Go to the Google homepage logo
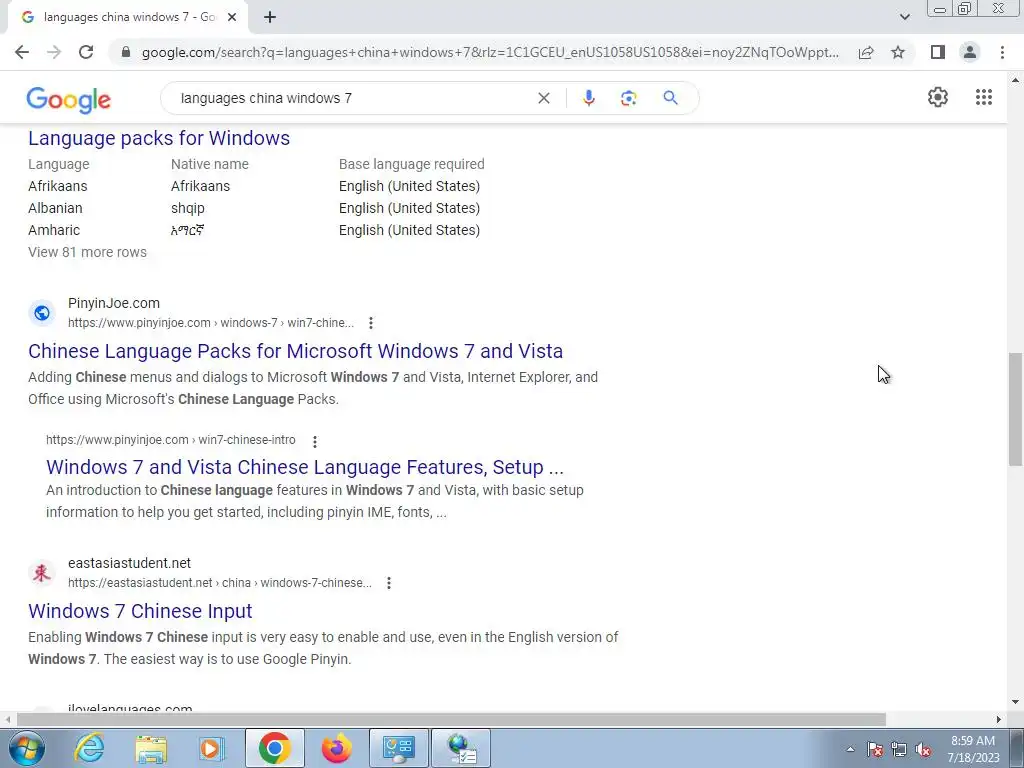This screenshot has height=768, width=1024. pyautogui.click(x=69, y=99)
